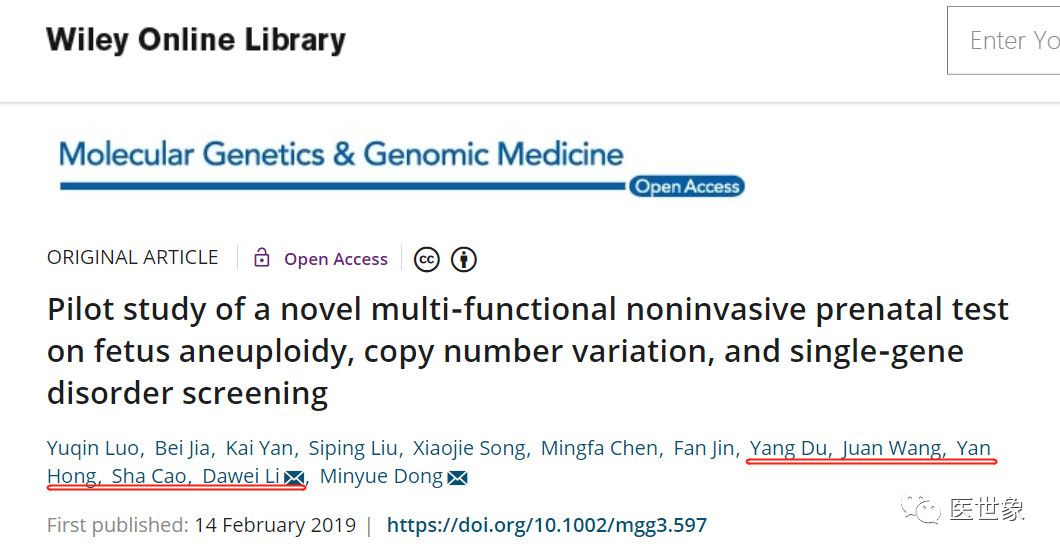Viewport: 1060px width, 555px height.
Task: Open the DOI link 10.1002/mgg3.597
Action: (546, 525)
